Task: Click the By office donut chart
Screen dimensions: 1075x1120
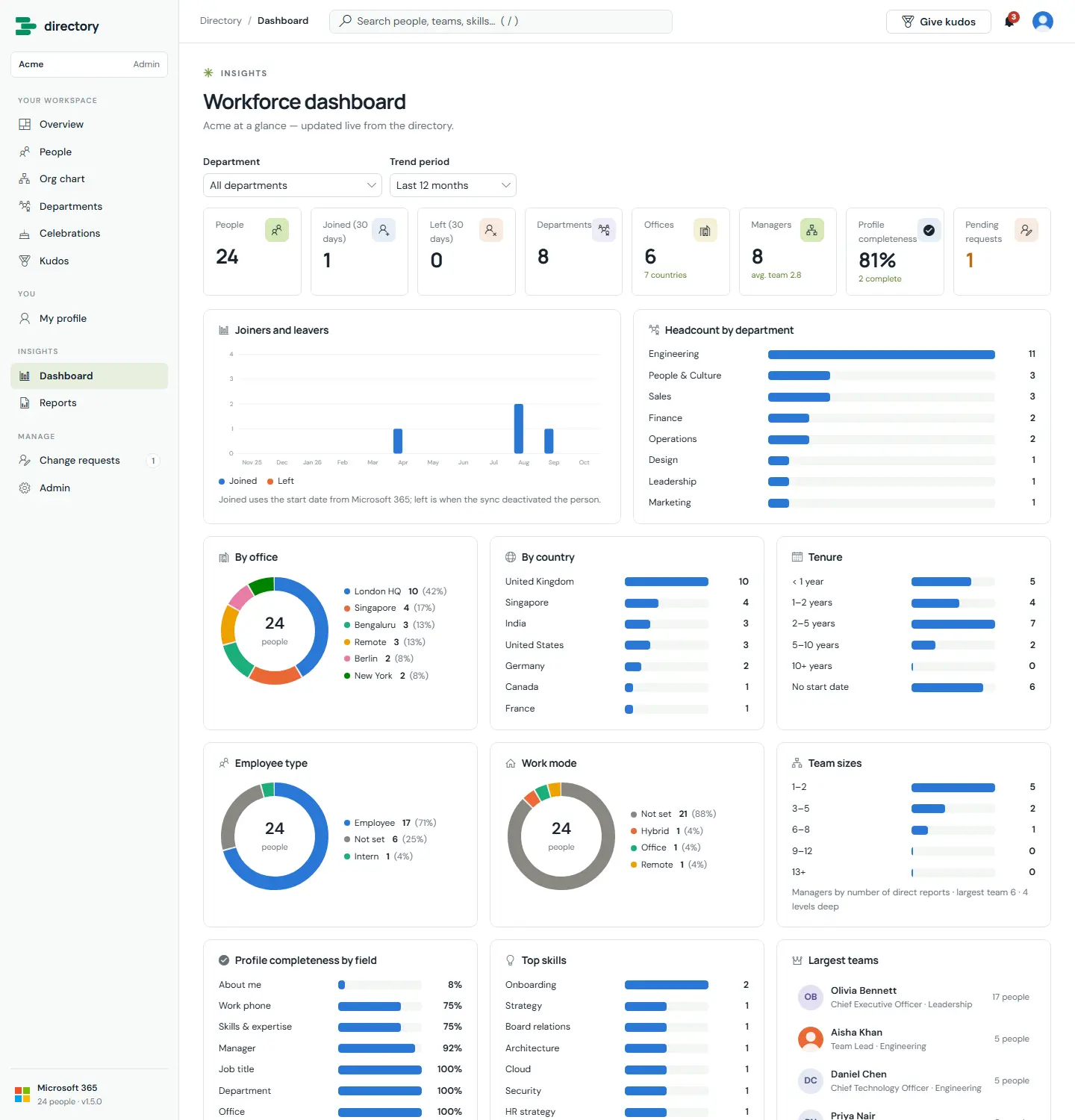Action: tap(275, 631)
